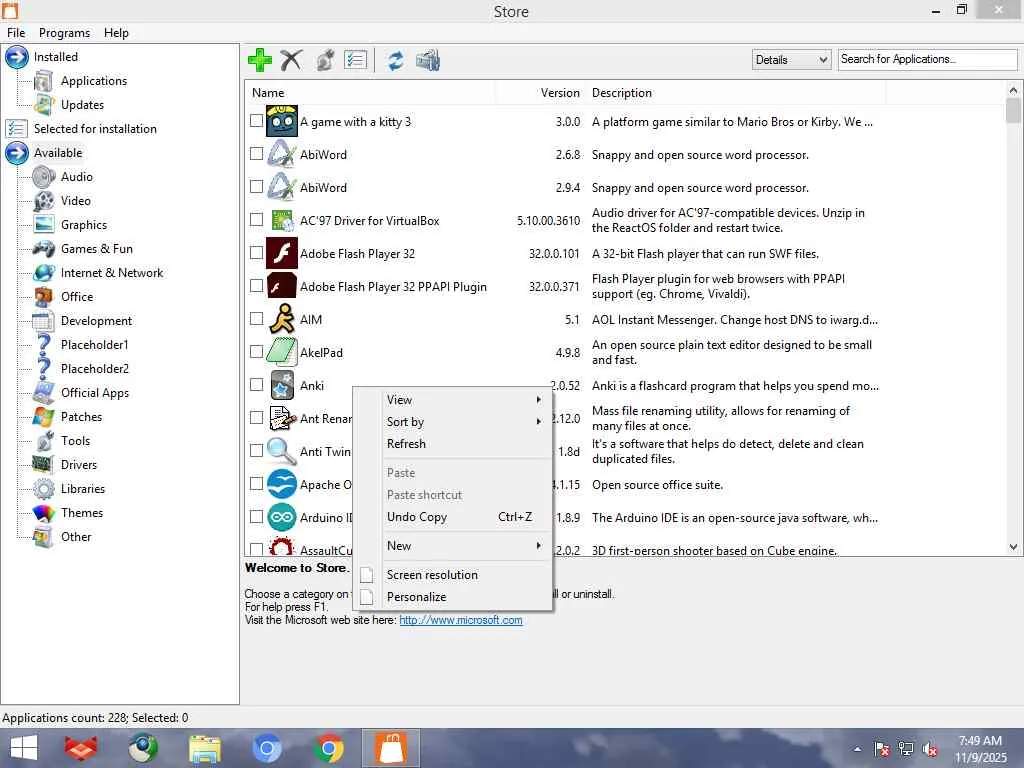This screenshot has height=768, width=1024.
Task: Open the Tools category
Action: tap(75, 441)
